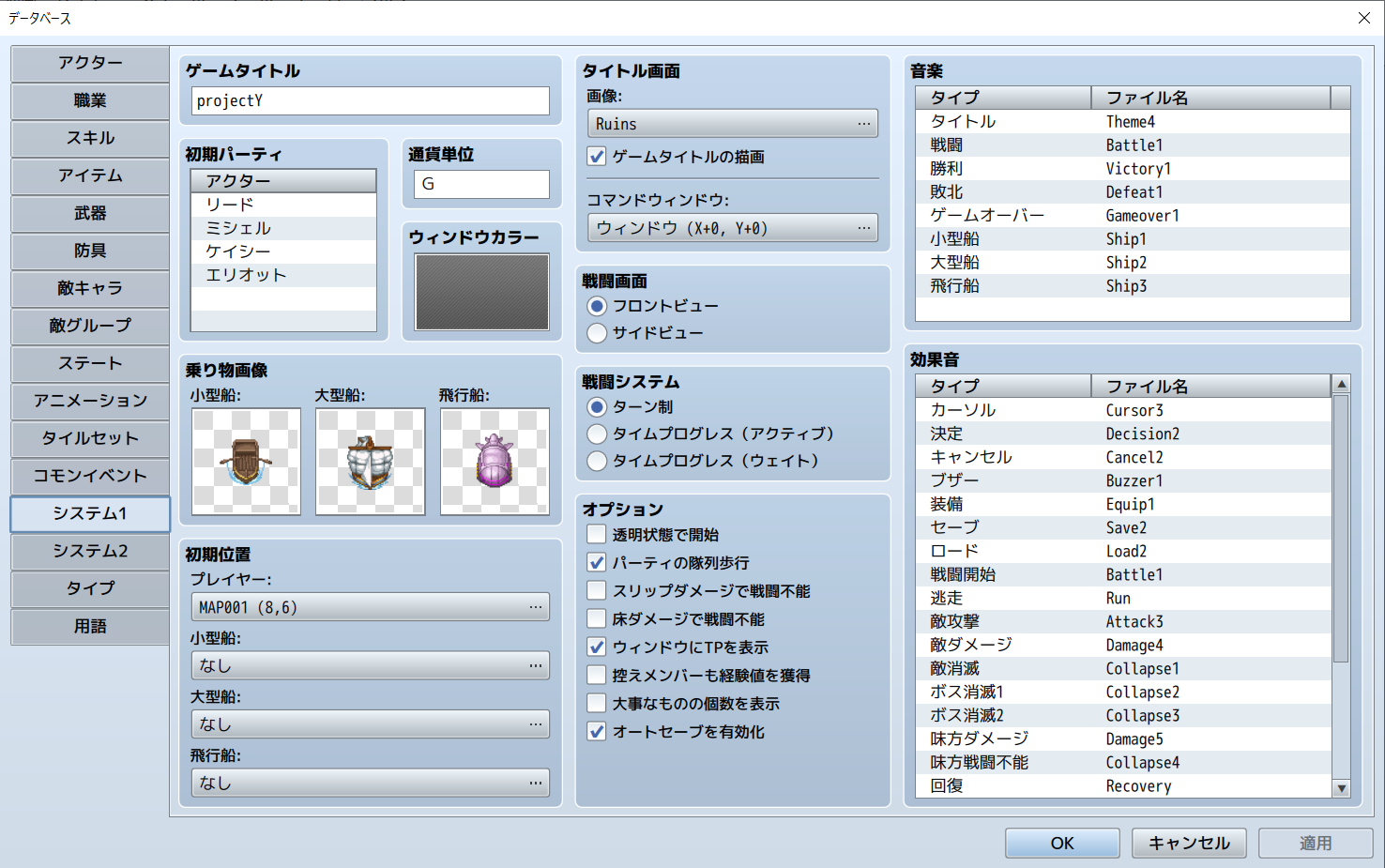
Task: Select タイムプログレス（ウェイト） battle system
Action: [x=597, y=461]
